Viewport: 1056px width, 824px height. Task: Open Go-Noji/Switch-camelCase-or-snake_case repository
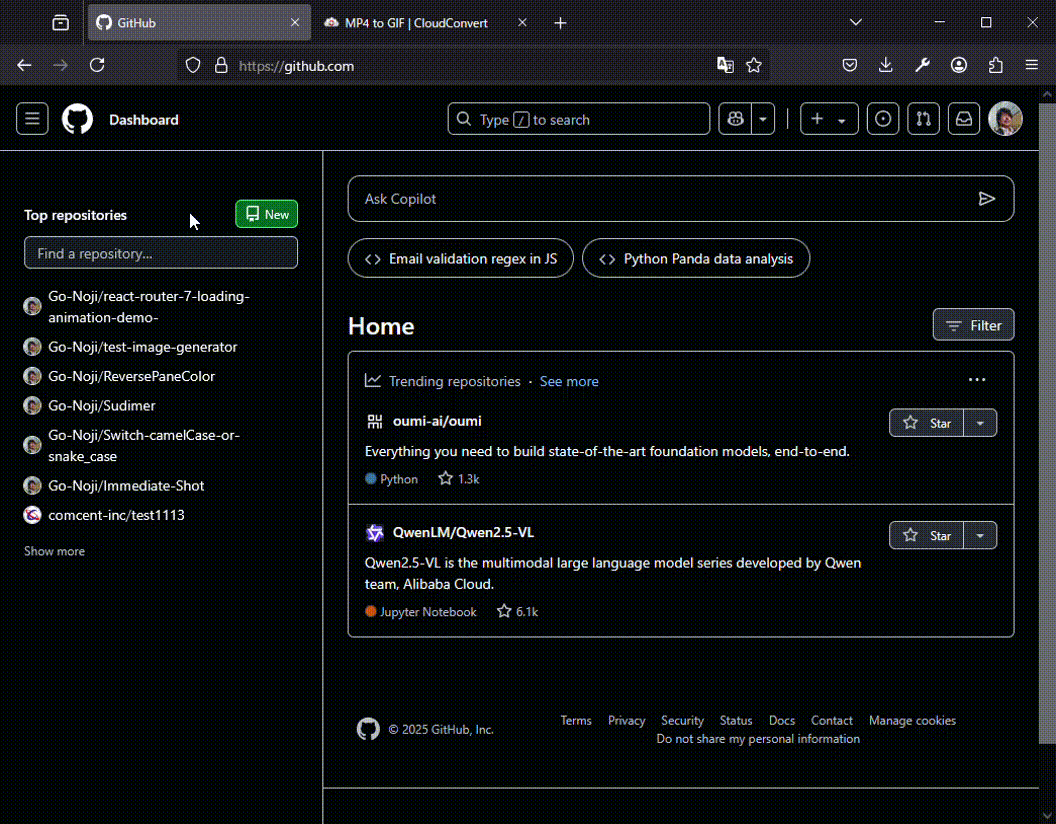[144, 445]
